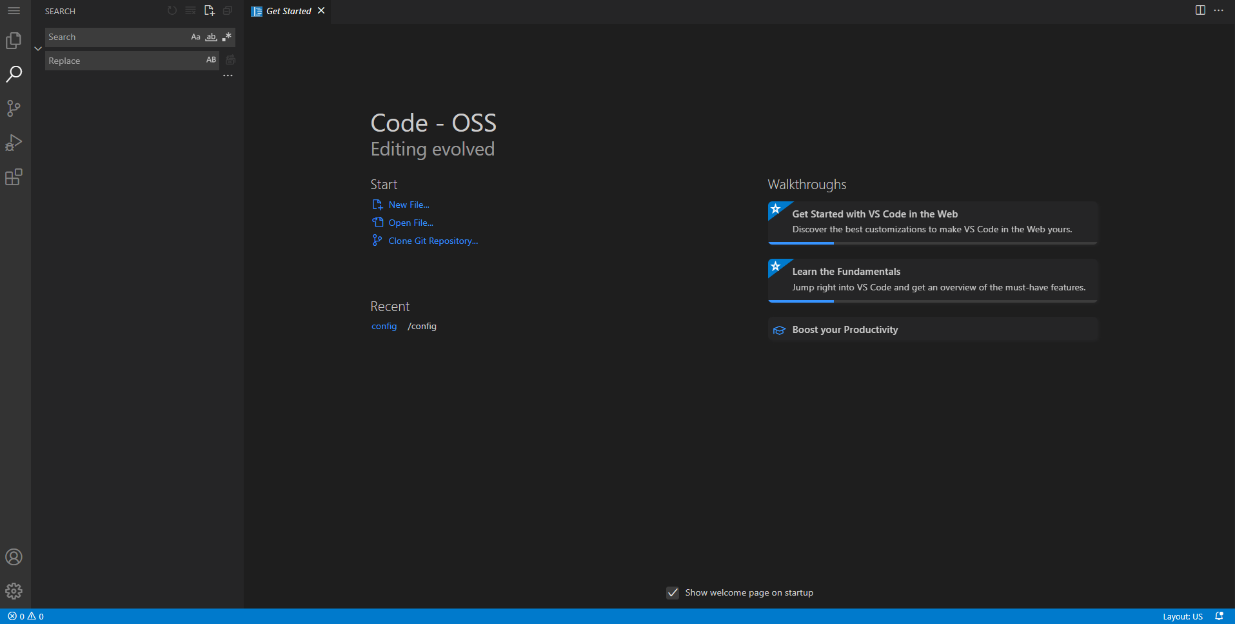
Task: Click the Collapse All results icon
Action: click(227, 11)
